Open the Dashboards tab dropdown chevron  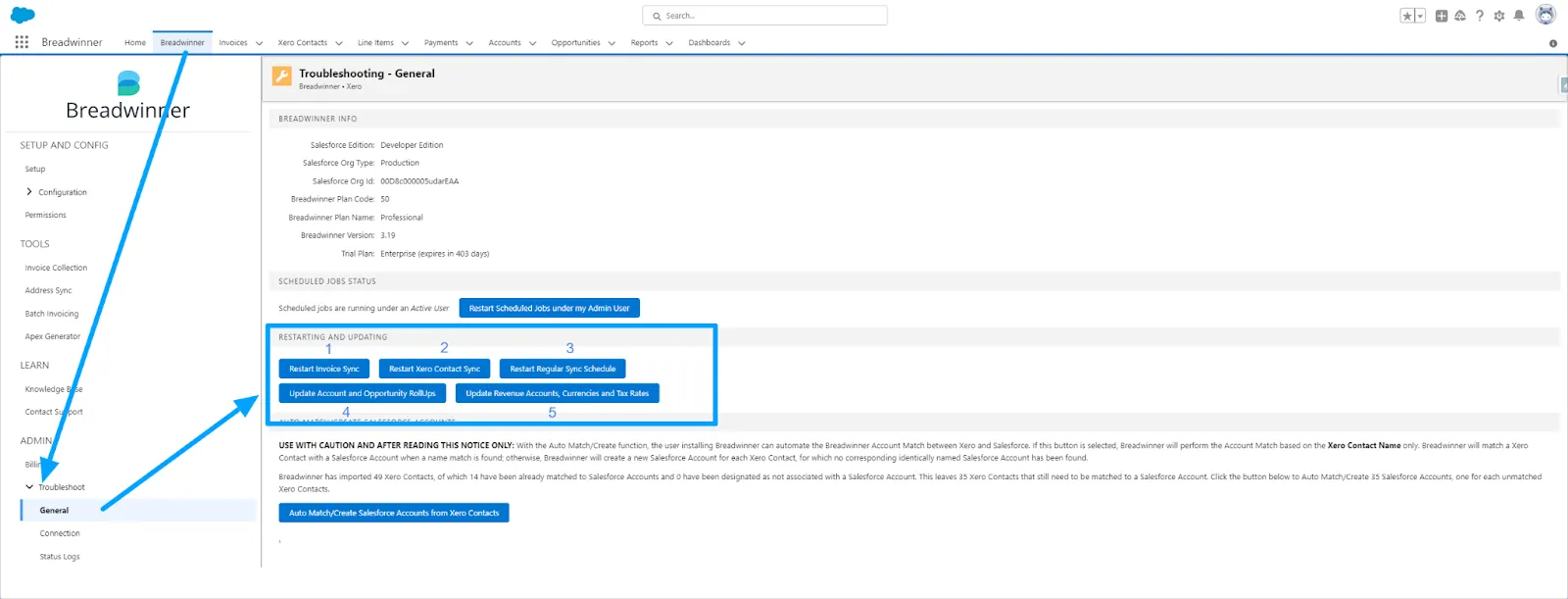(742, 43)
